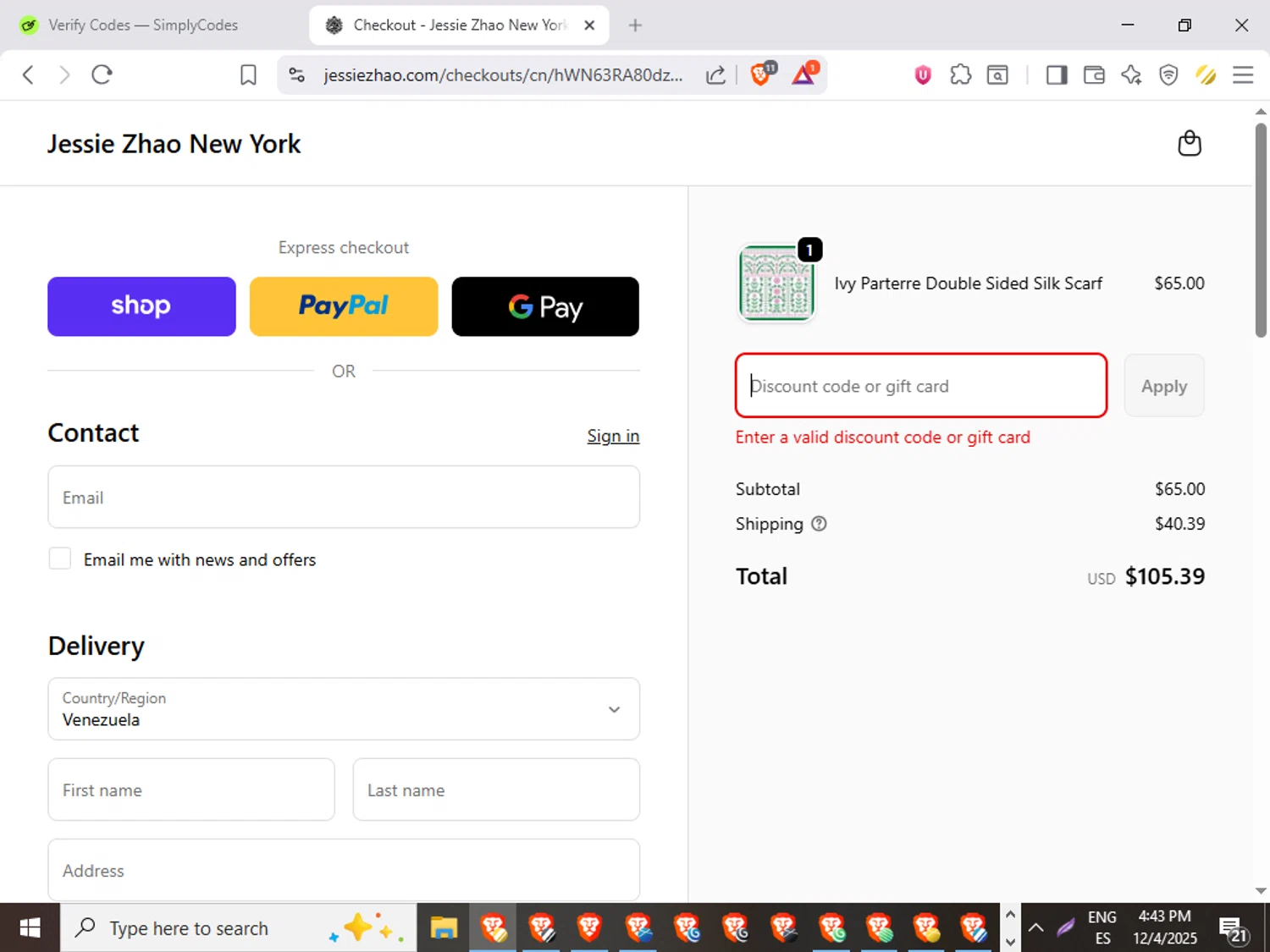Open the Country/Region dropdown showing Venezuela
Image resolution: width=1270 pixels, height=952 pixels.
click(x=344, y=709)
